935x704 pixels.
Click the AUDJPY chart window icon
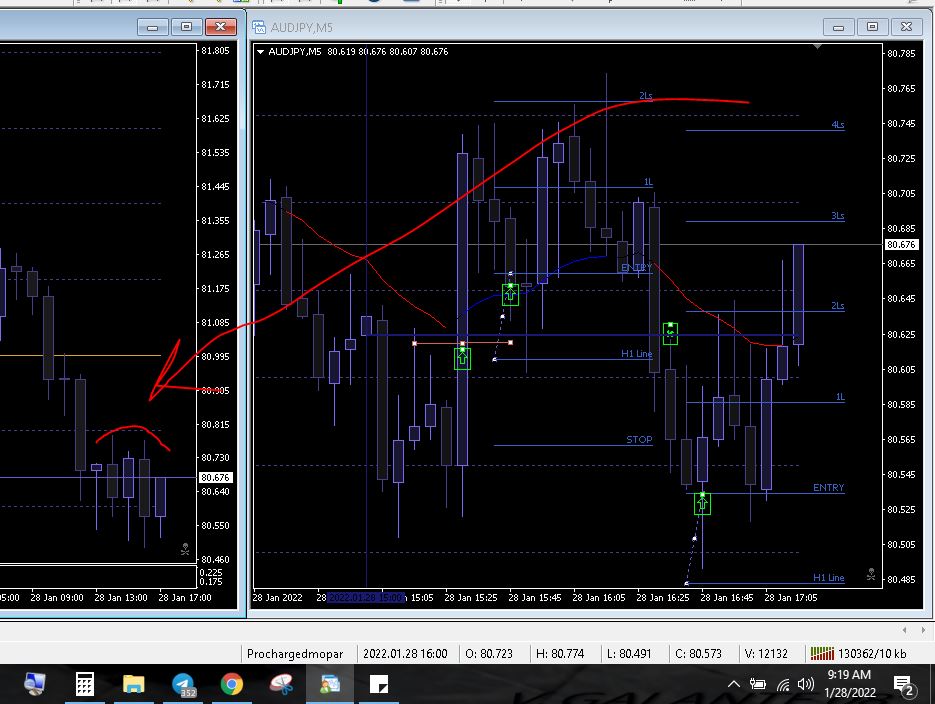260,27
